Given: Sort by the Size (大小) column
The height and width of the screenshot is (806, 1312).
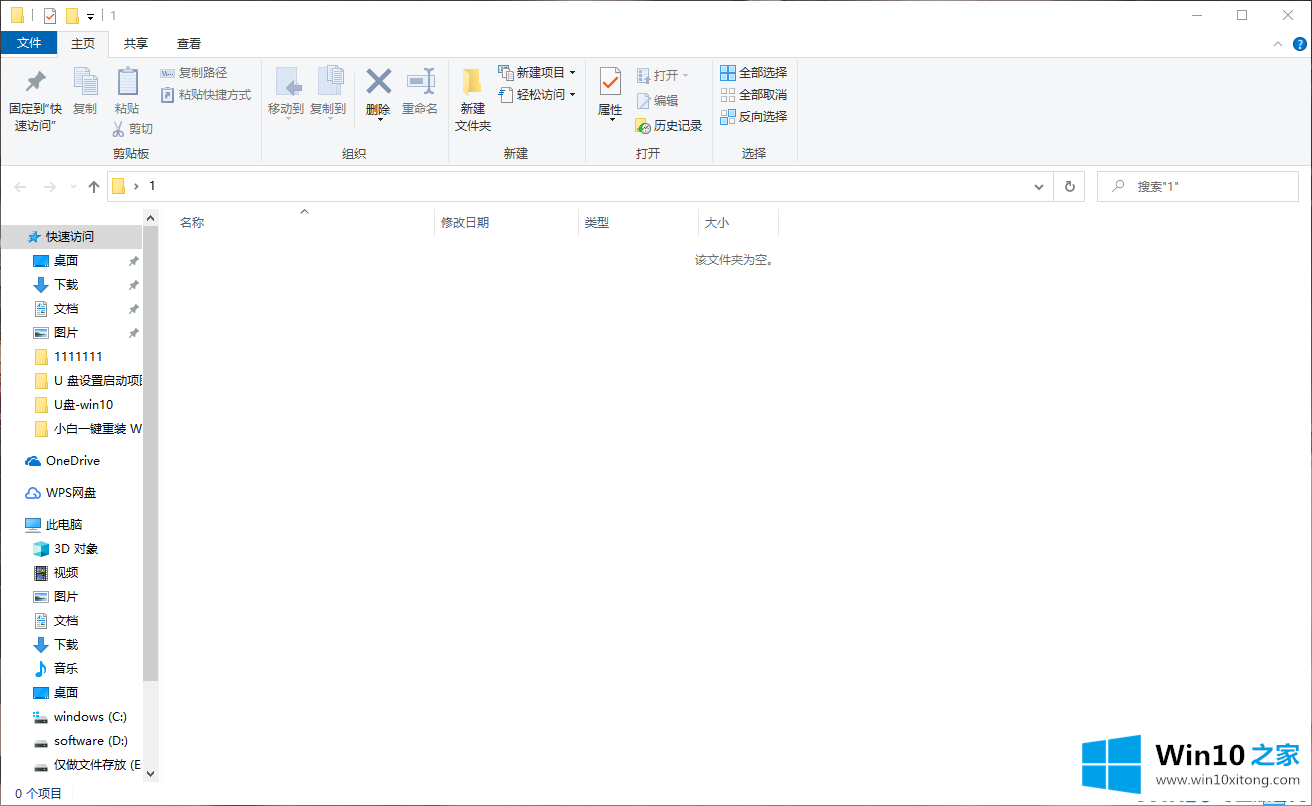Looking at the screenshot, I should click(717, 223).
